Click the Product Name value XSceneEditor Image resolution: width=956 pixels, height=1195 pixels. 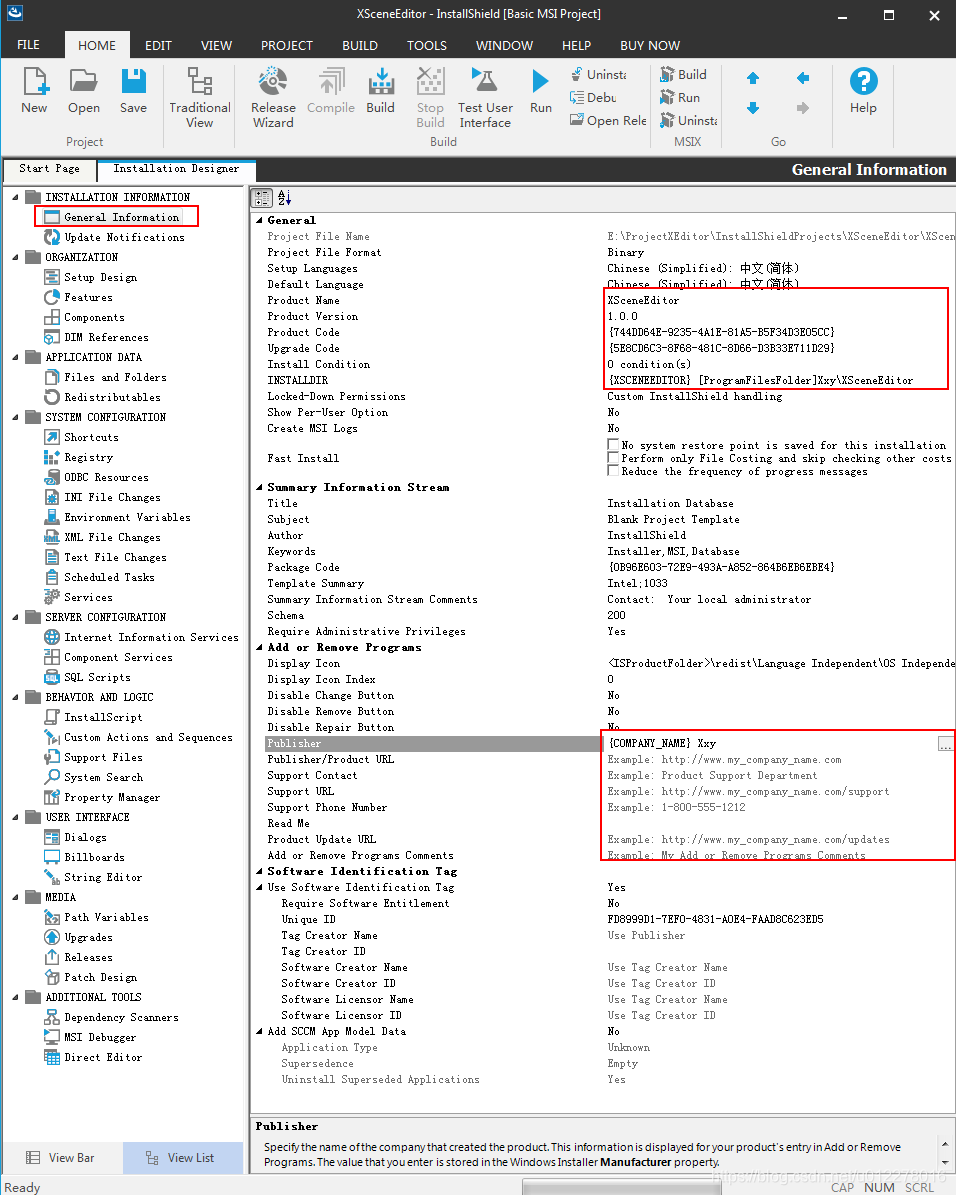[x=643, y=300]
